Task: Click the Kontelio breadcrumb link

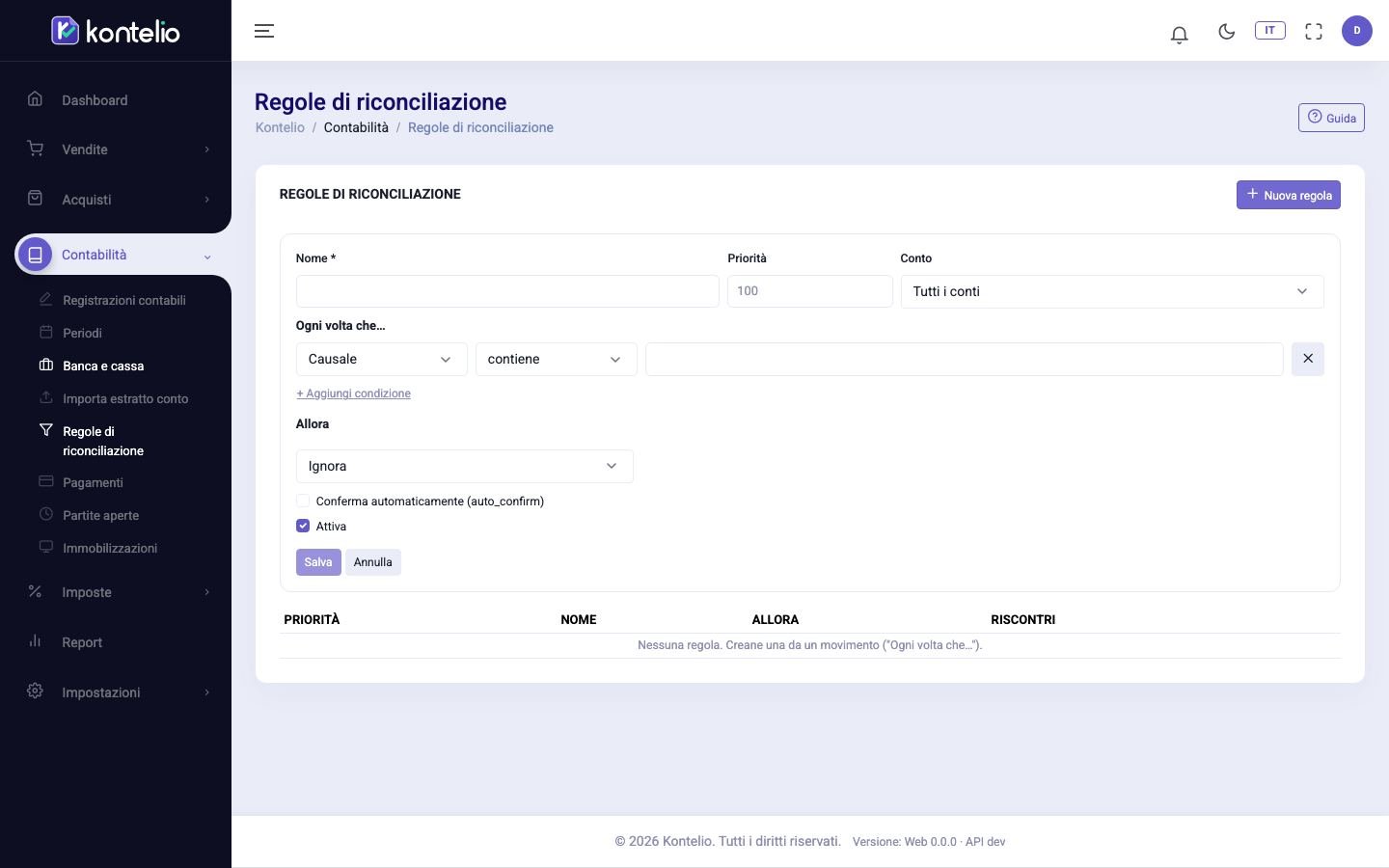Action: [280, 127]
